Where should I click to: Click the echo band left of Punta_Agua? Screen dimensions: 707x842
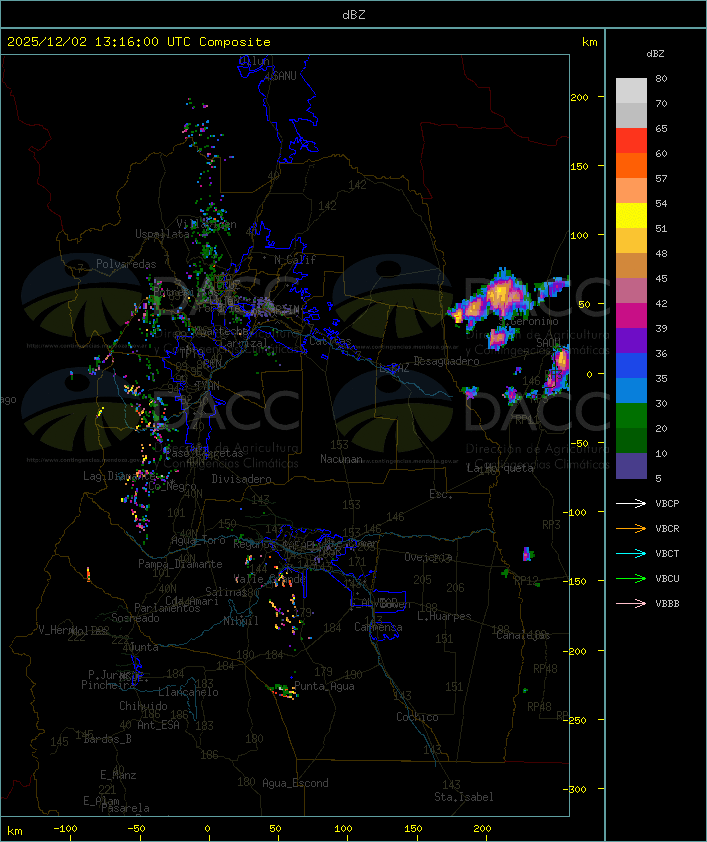tap(283, 691)
